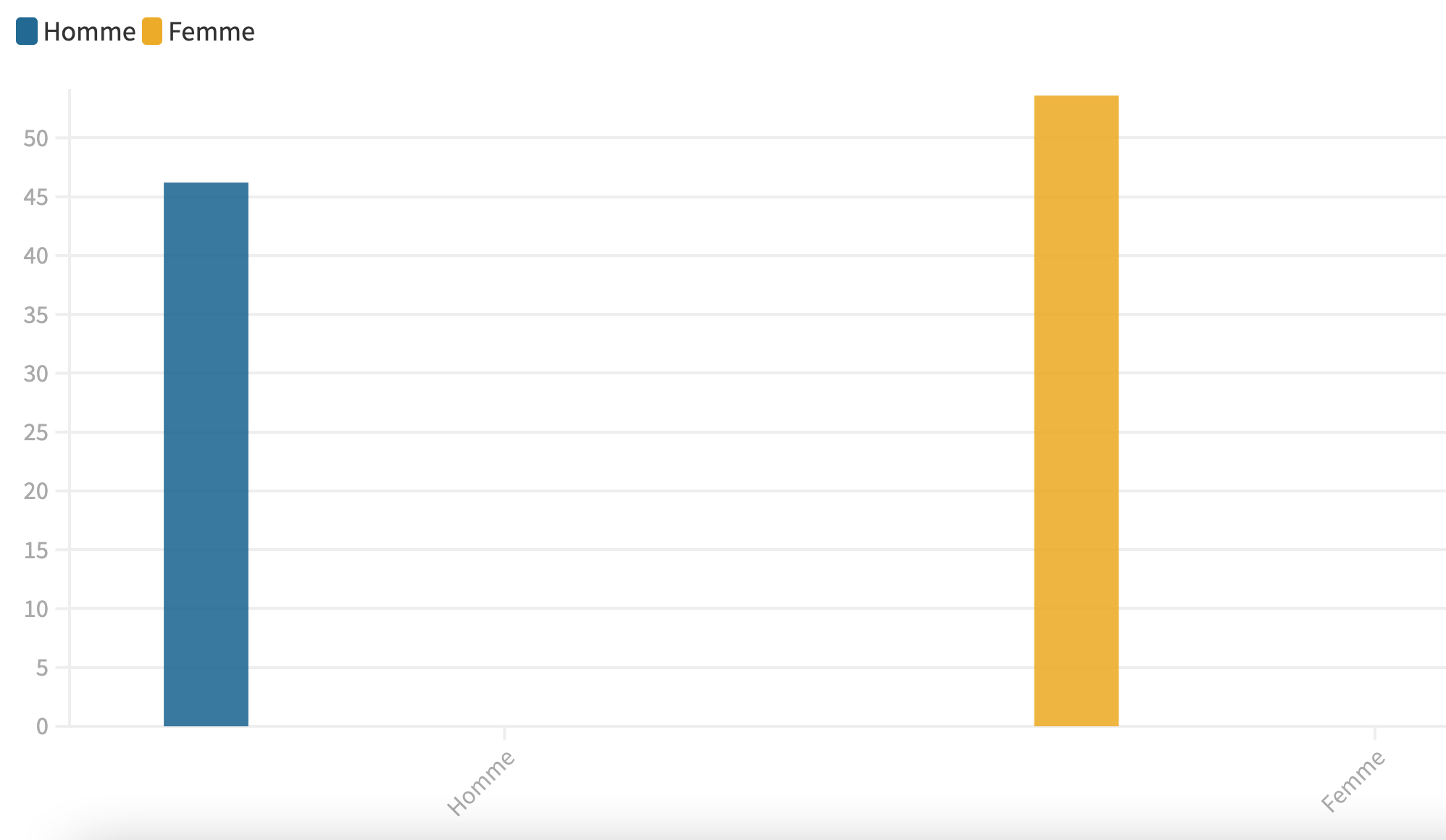Click the 30 y-axis tick label
The width and height of the screenshot is (1446, 840).
click(x=35, y=374)
